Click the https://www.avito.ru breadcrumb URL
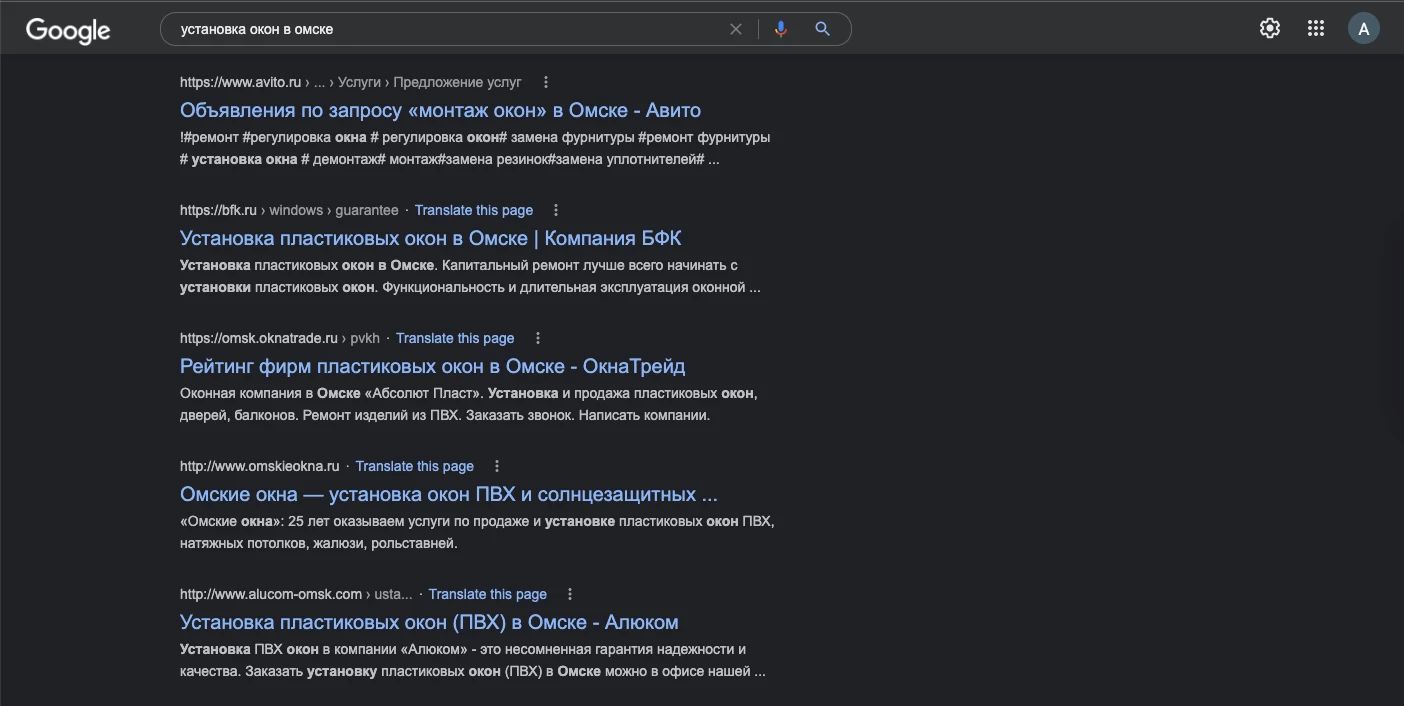 pyautogui.click(x=351, y=82)
